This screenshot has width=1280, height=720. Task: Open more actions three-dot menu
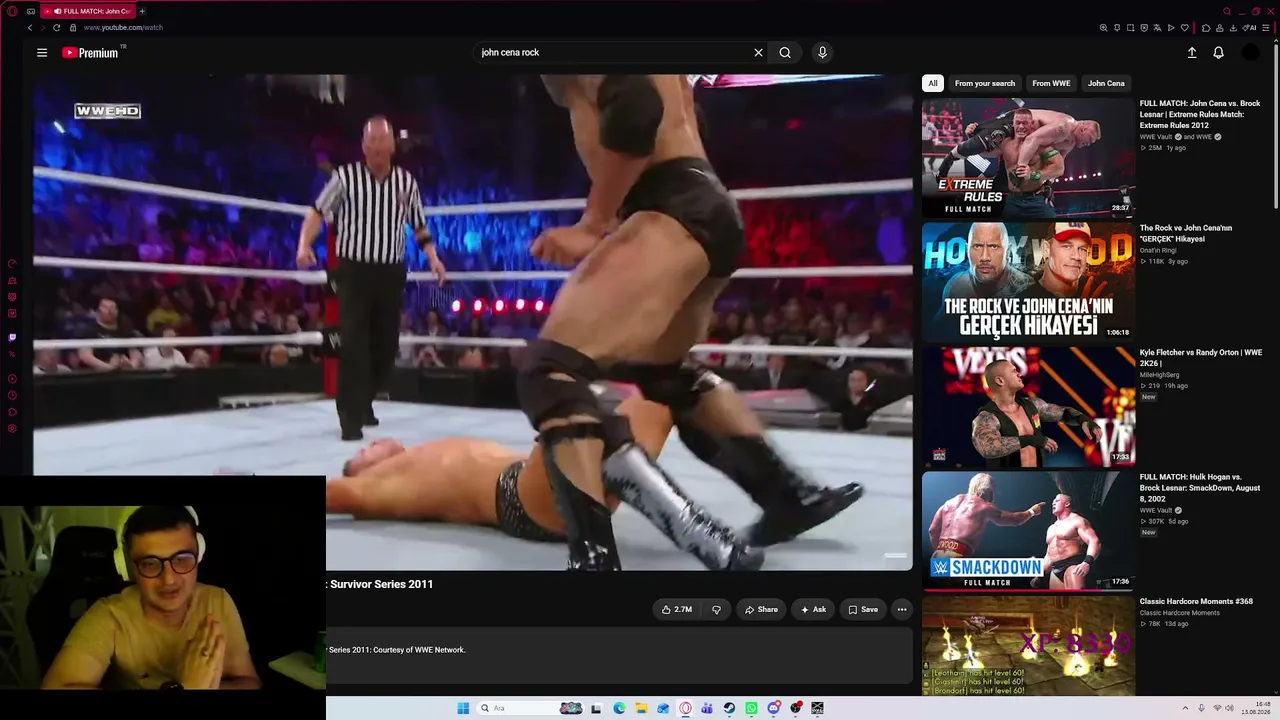click(901, 609)
